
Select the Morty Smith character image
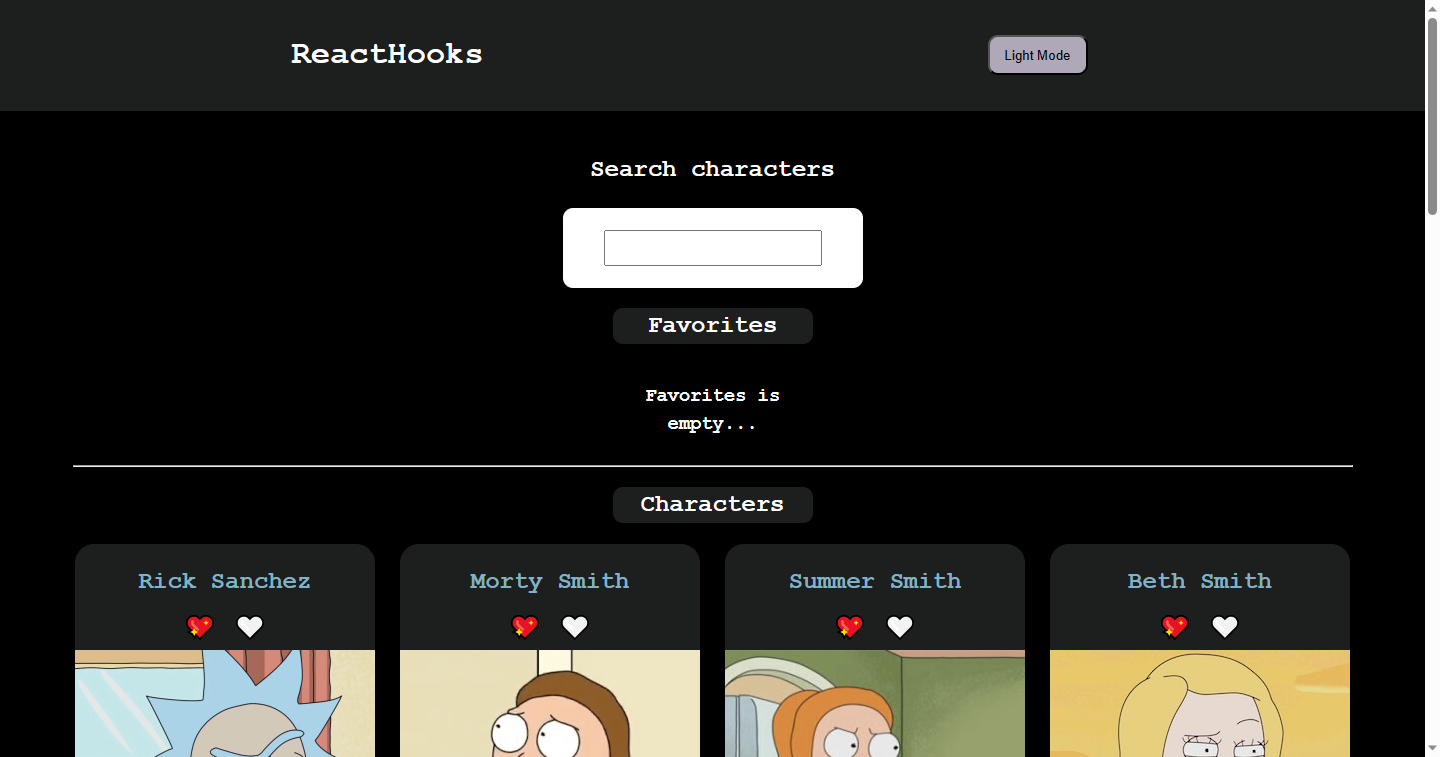pos(549,704)
